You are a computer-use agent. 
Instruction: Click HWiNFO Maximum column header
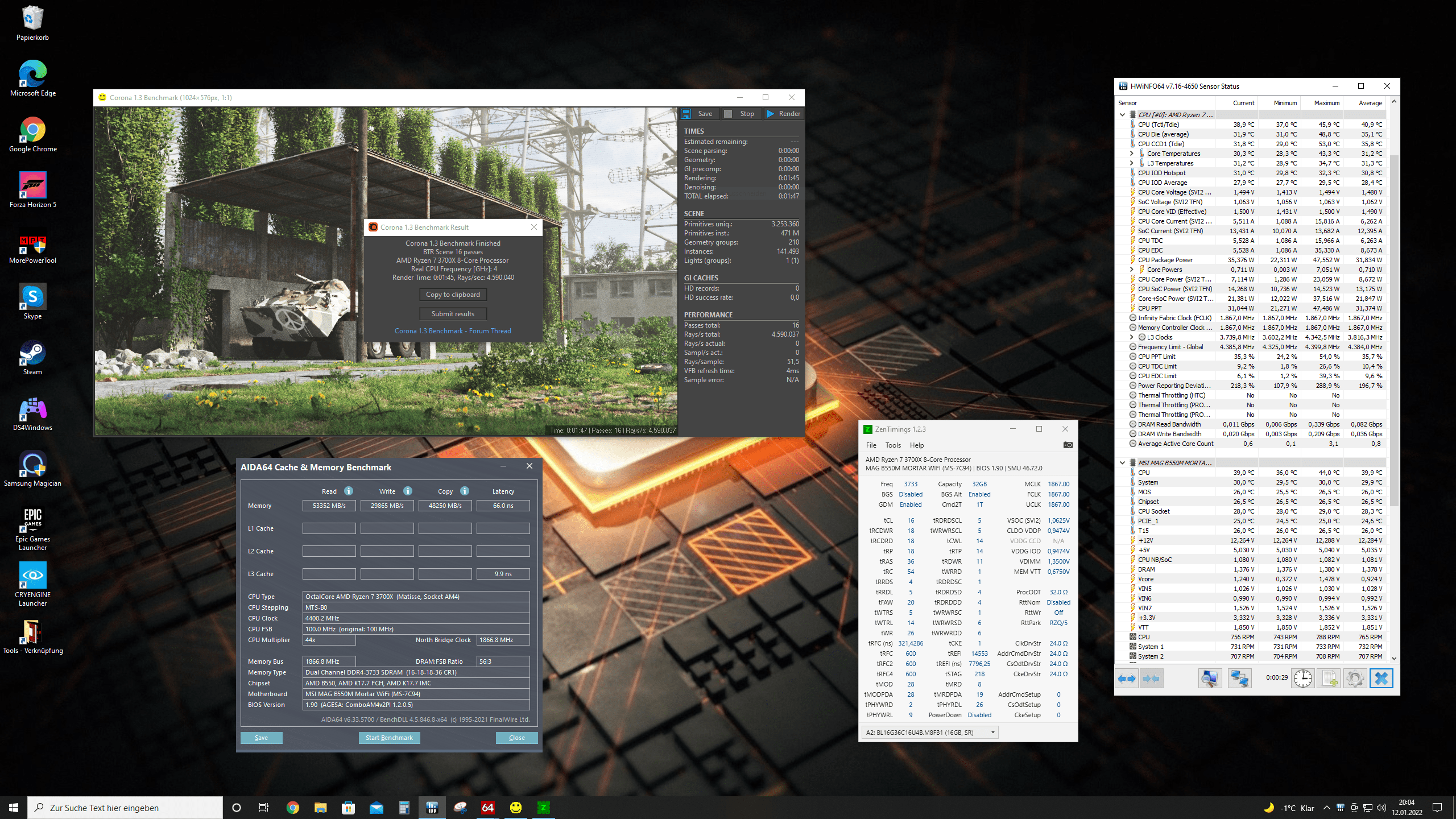1322,103
